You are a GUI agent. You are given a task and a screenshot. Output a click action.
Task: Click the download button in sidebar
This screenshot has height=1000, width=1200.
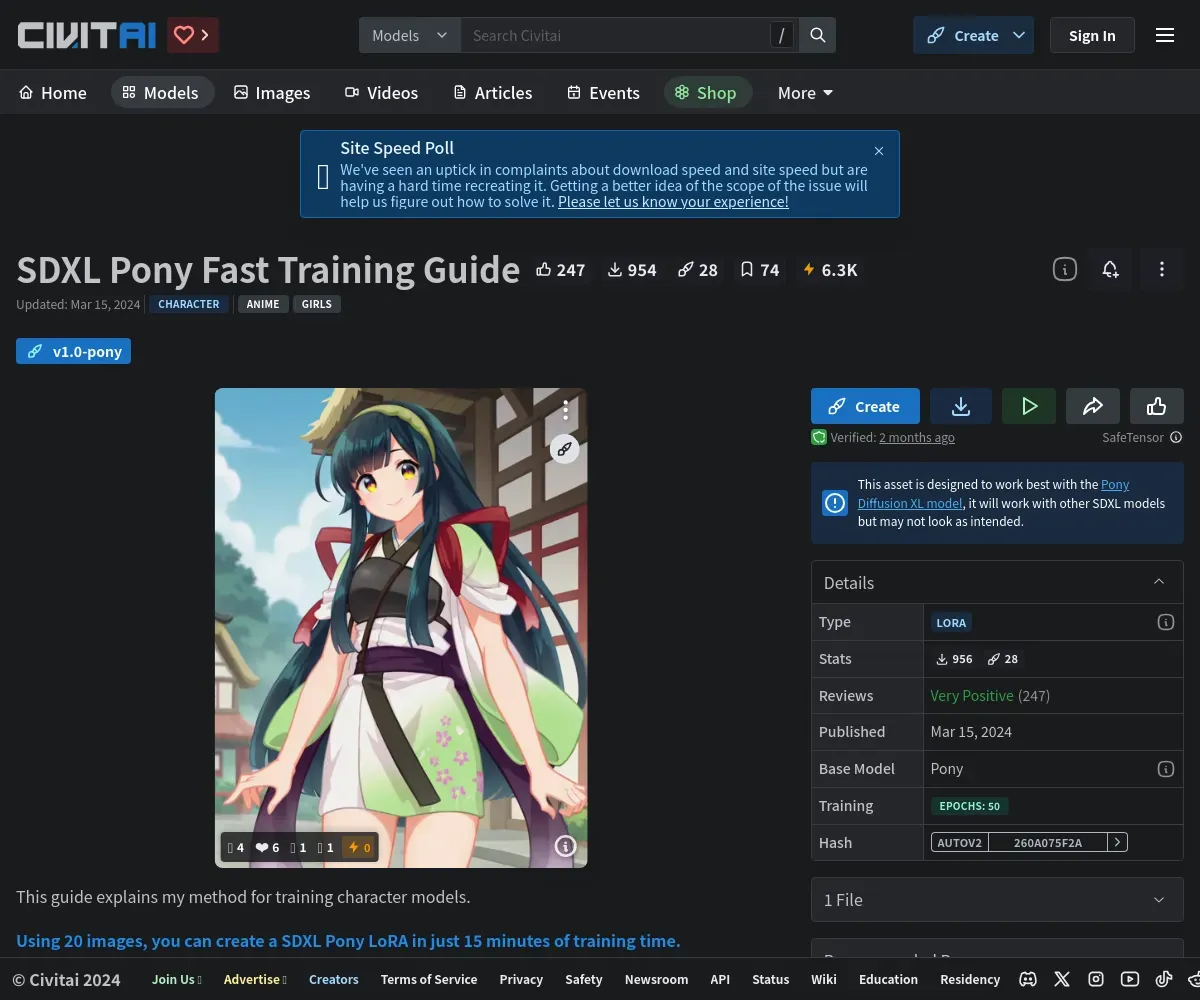(961, 406)
